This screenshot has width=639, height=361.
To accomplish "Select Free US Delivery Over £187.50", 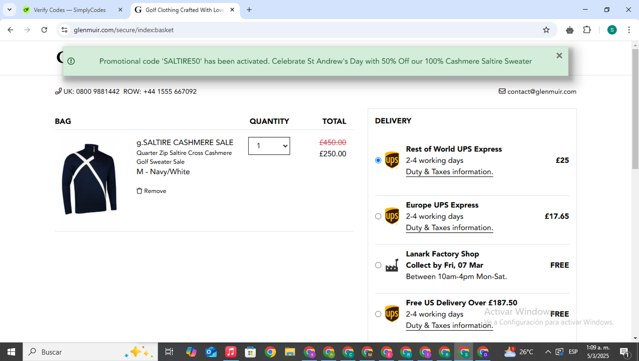I will pos(378,314).
